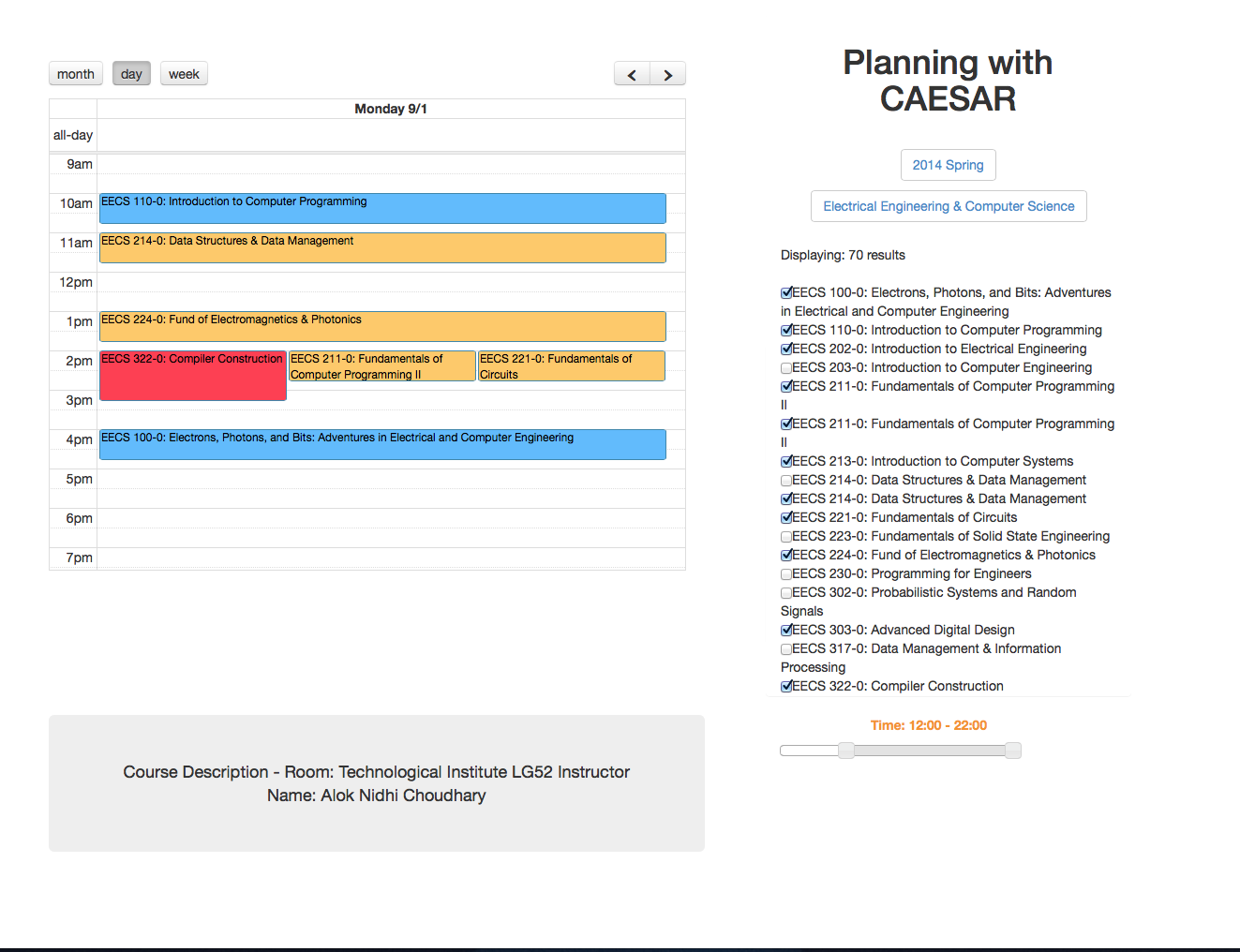Click the Time: 12:00 - 22:00 label
This screenshot has width=1240, height=952.
[929, 725]
